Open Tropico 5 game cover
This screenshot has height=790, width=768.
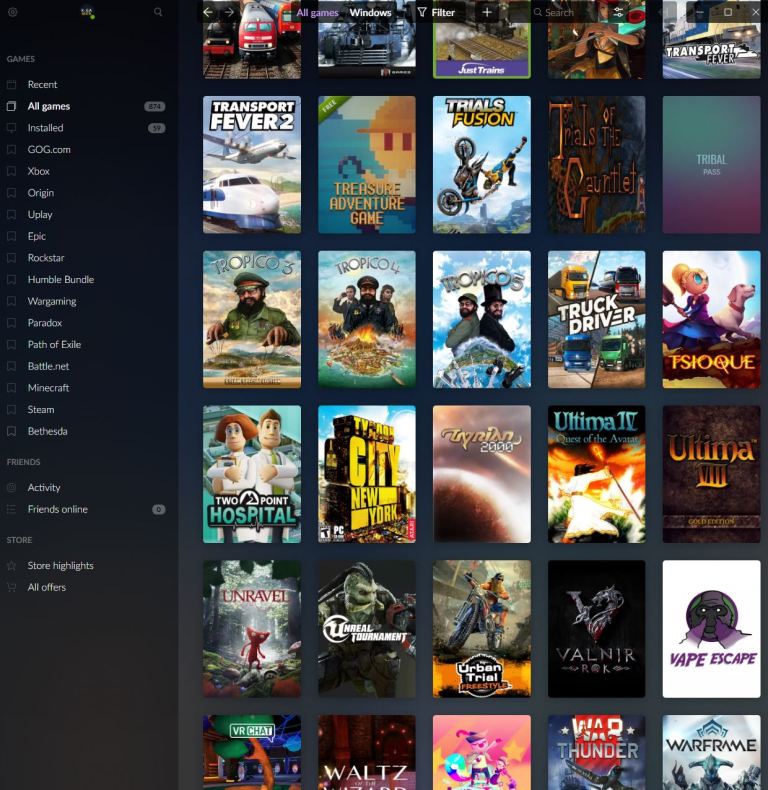coord(482,319)
